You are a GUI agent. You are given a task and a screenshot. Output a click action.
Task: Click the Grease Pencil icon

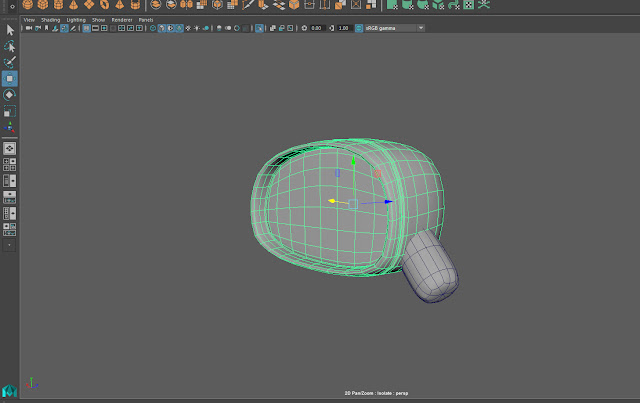coord(73,28)
